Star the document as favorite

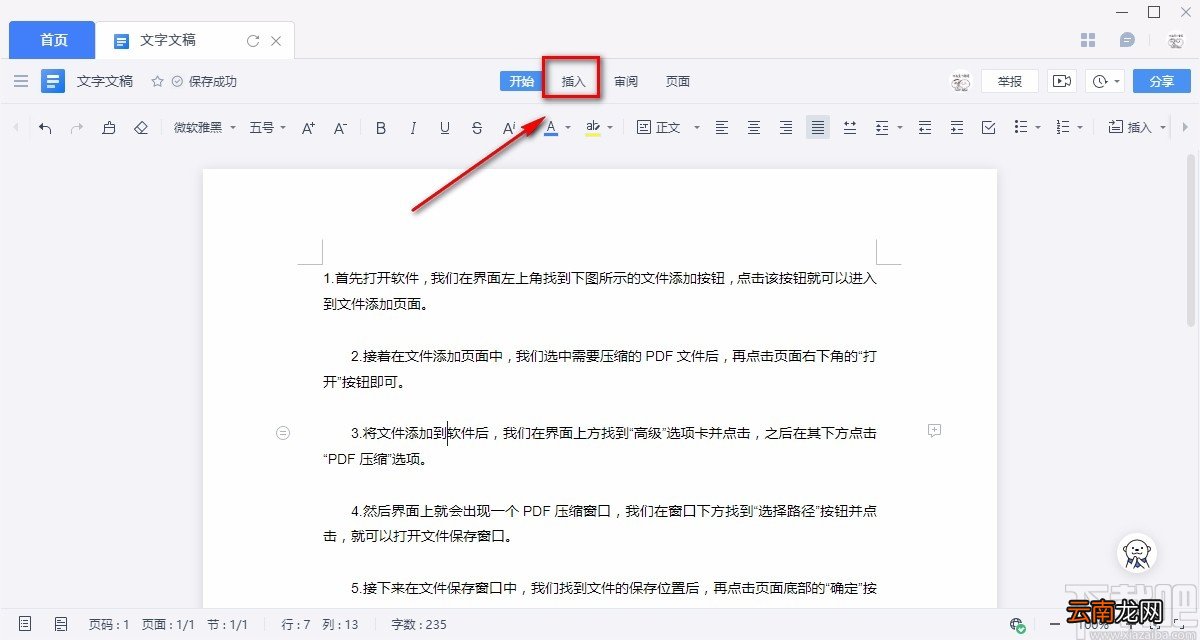tap(157, 81)
